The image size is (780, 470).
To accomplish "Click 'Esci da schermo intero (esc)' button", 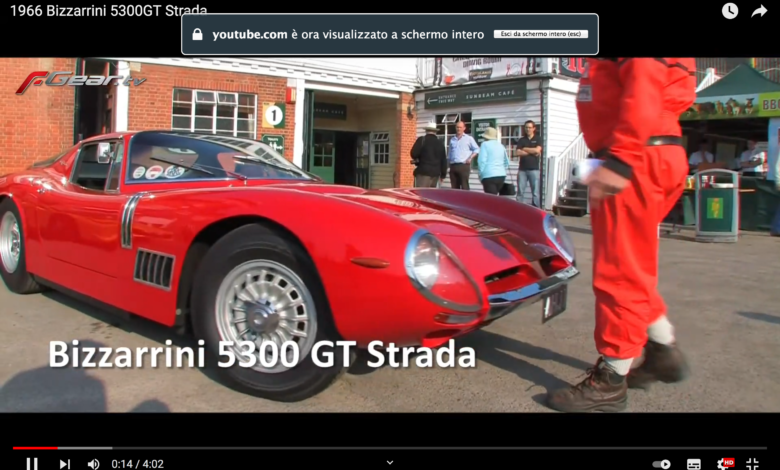I will 541,34.
